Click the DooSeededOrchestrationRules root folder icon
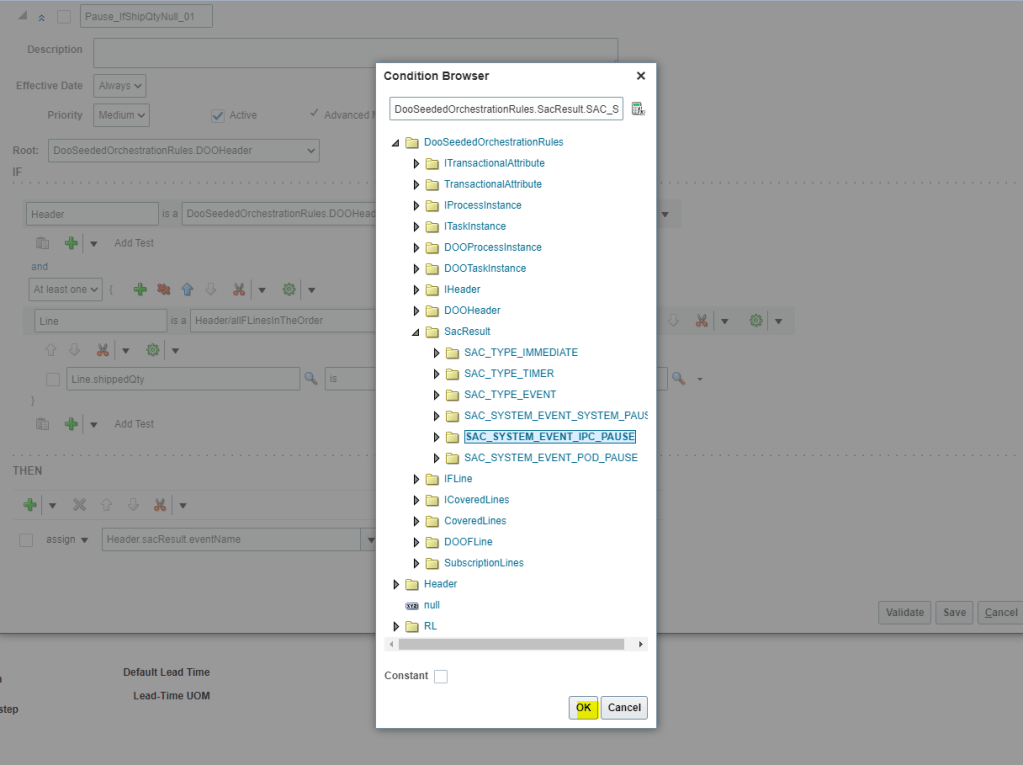The width and height of the screenshot is (1023, 765). click(x=412, y=143)
